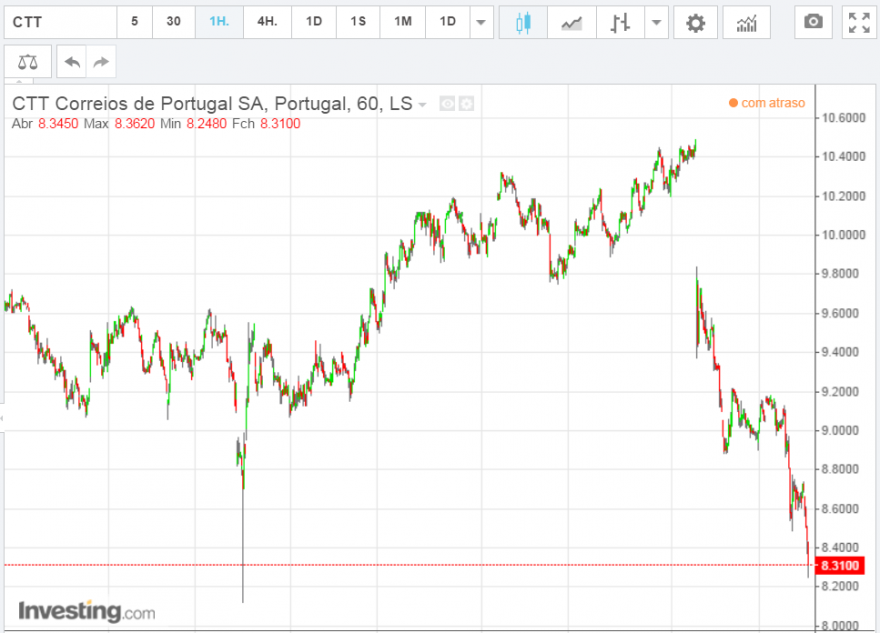
Task: Open the dropdown next to the chart title
Action: click(x=423, y=105)
